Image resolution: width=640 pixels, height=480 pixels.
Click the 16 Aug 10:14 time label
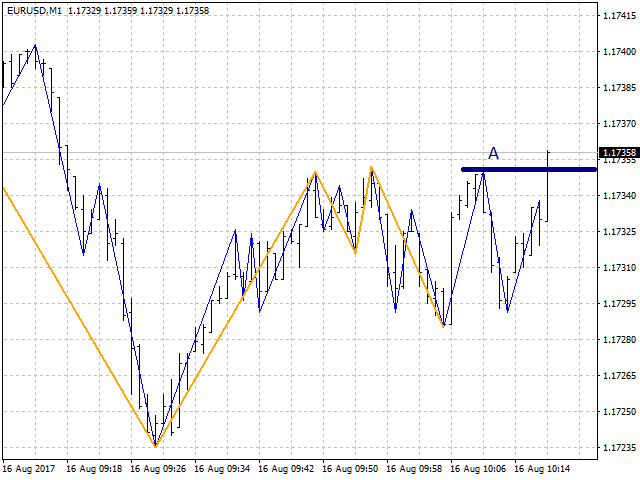pyautogui.click(x=542, y=469)
